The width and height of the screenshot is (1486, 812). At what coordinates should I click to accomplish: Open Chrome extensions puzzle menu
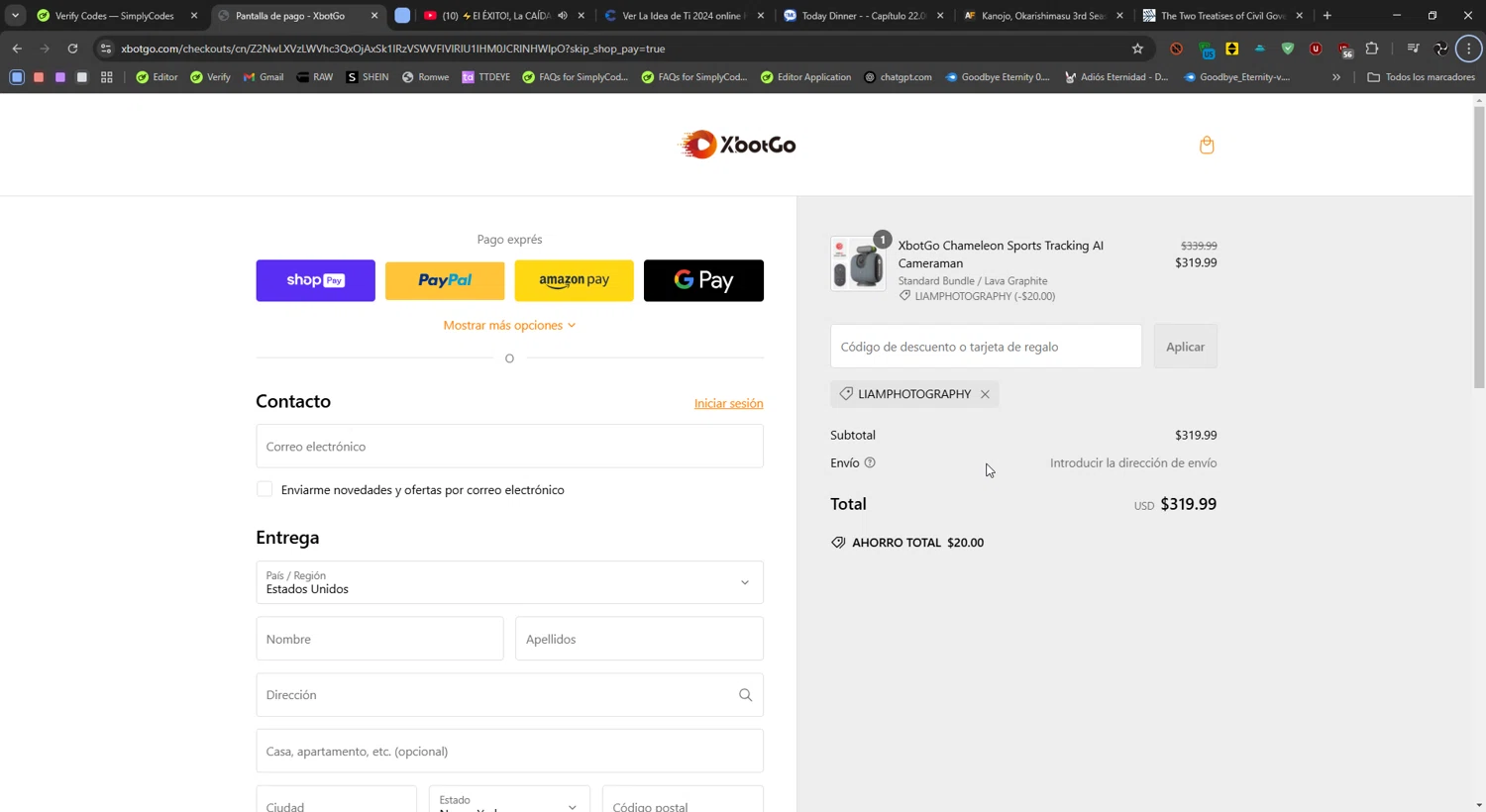coord(1372,48)
